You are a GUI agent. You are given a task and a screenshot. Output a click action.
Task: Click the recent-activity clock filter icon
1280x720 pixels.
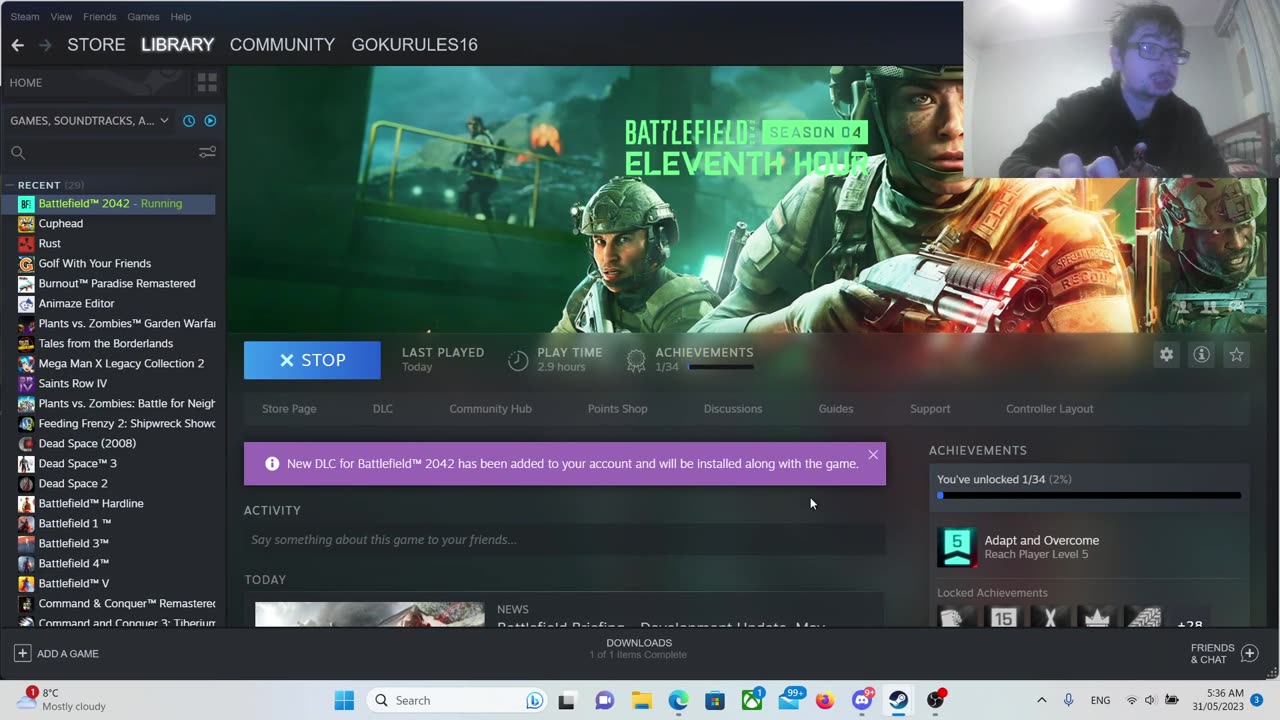pos(189,121)
